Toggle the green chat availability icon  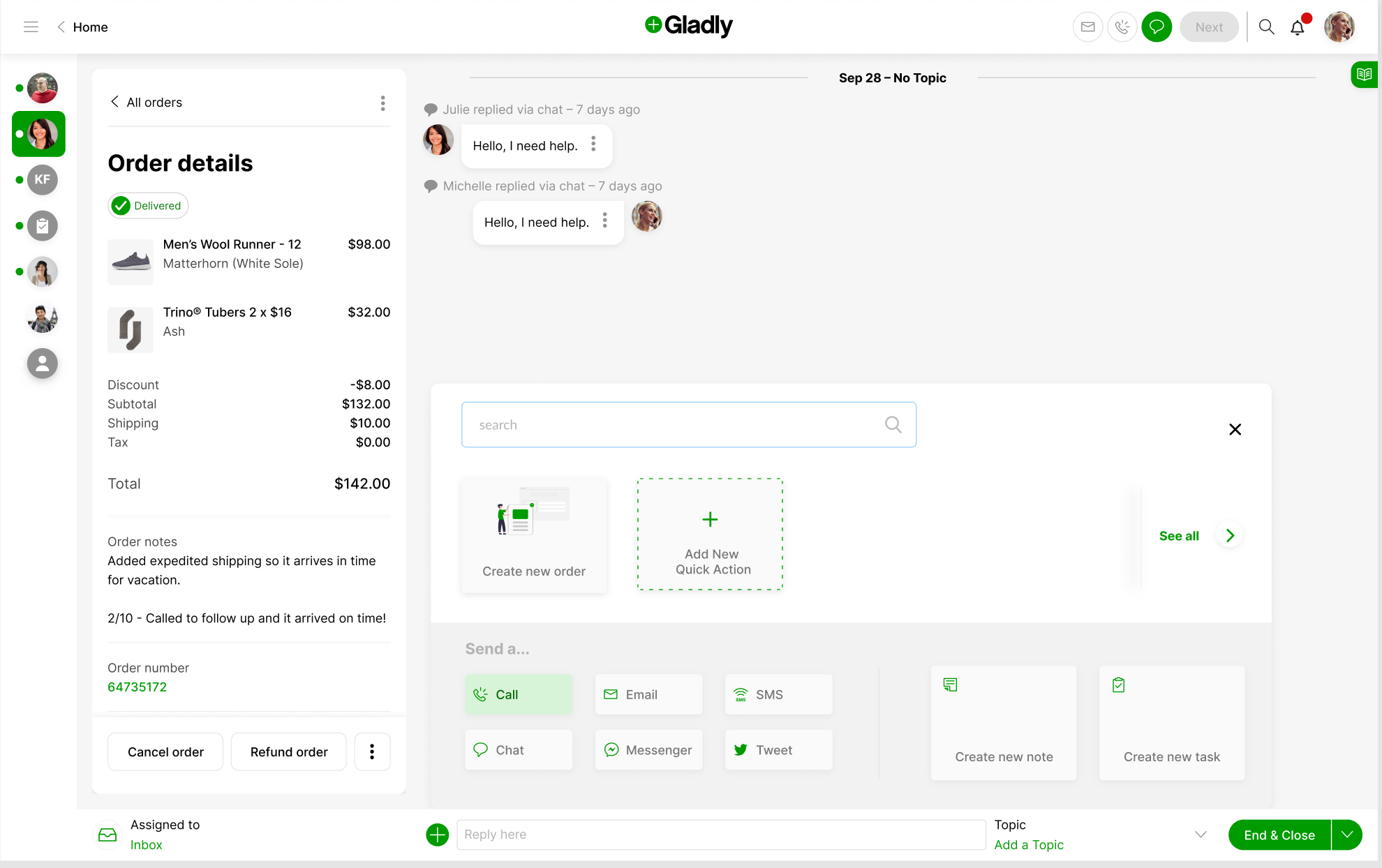[1157, 27]
